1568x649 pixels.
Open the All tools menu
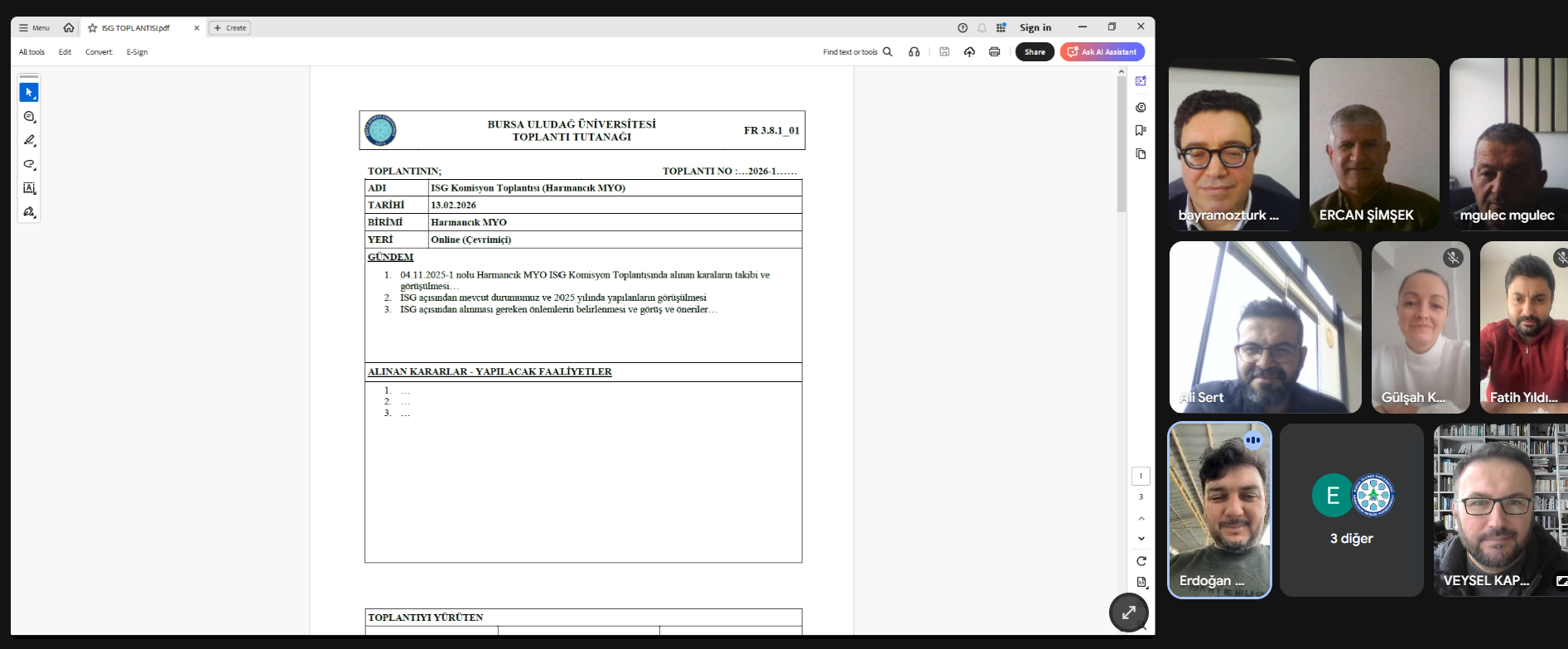[x=31, y=52]
